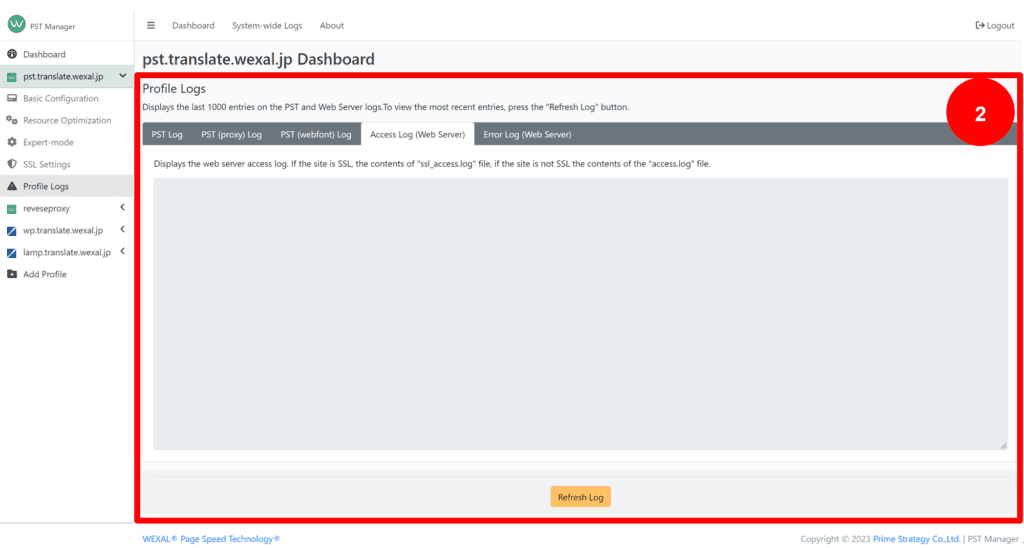Select Expert-mode in the sidebar
Image resolution: width=1024 pixels, height=548 pixels.
[x=48, y=142]
